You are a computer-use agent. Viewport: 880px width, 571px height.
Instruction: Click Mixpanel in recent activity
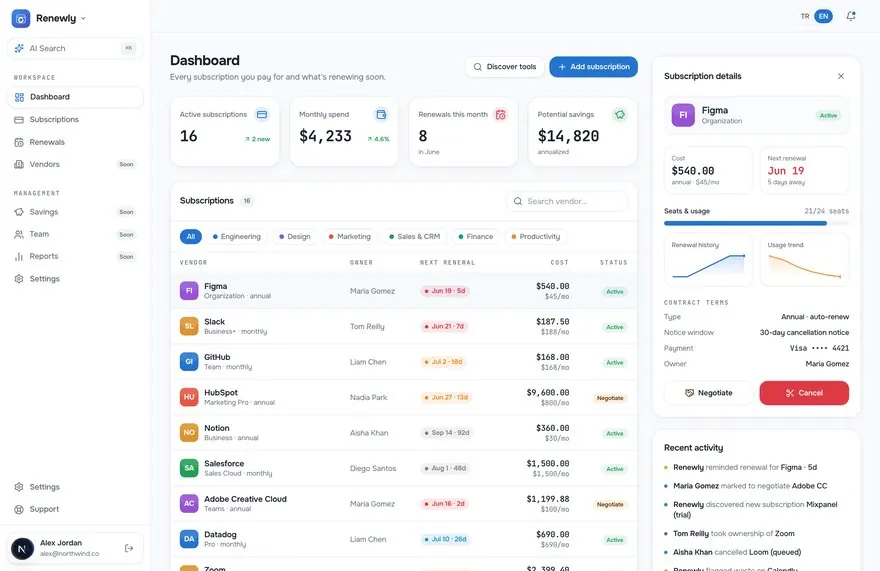[x=822, y=504]
